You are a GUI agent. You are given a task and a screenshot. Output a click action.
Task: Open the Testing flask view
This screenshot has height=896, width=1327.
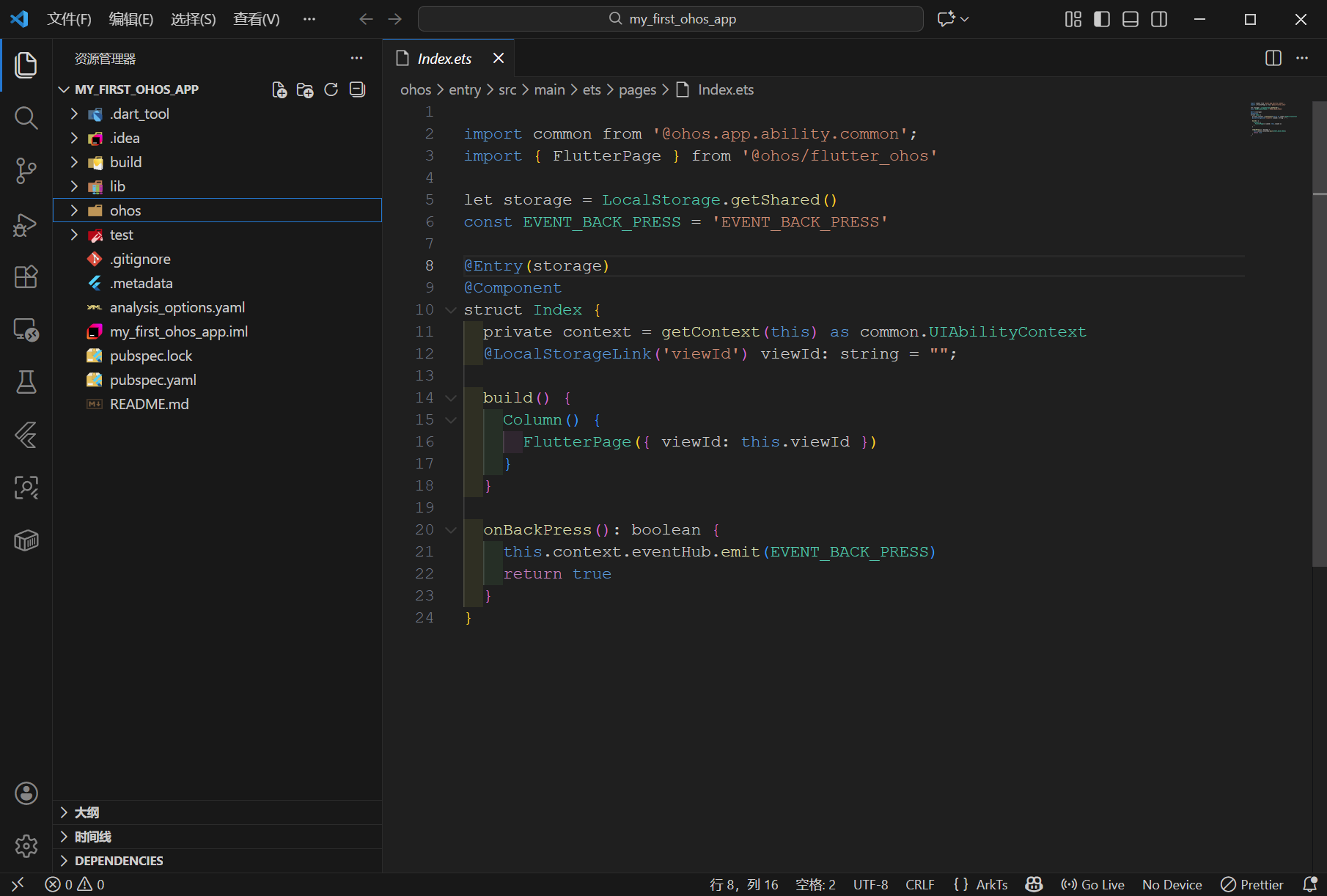pos(26,382)
